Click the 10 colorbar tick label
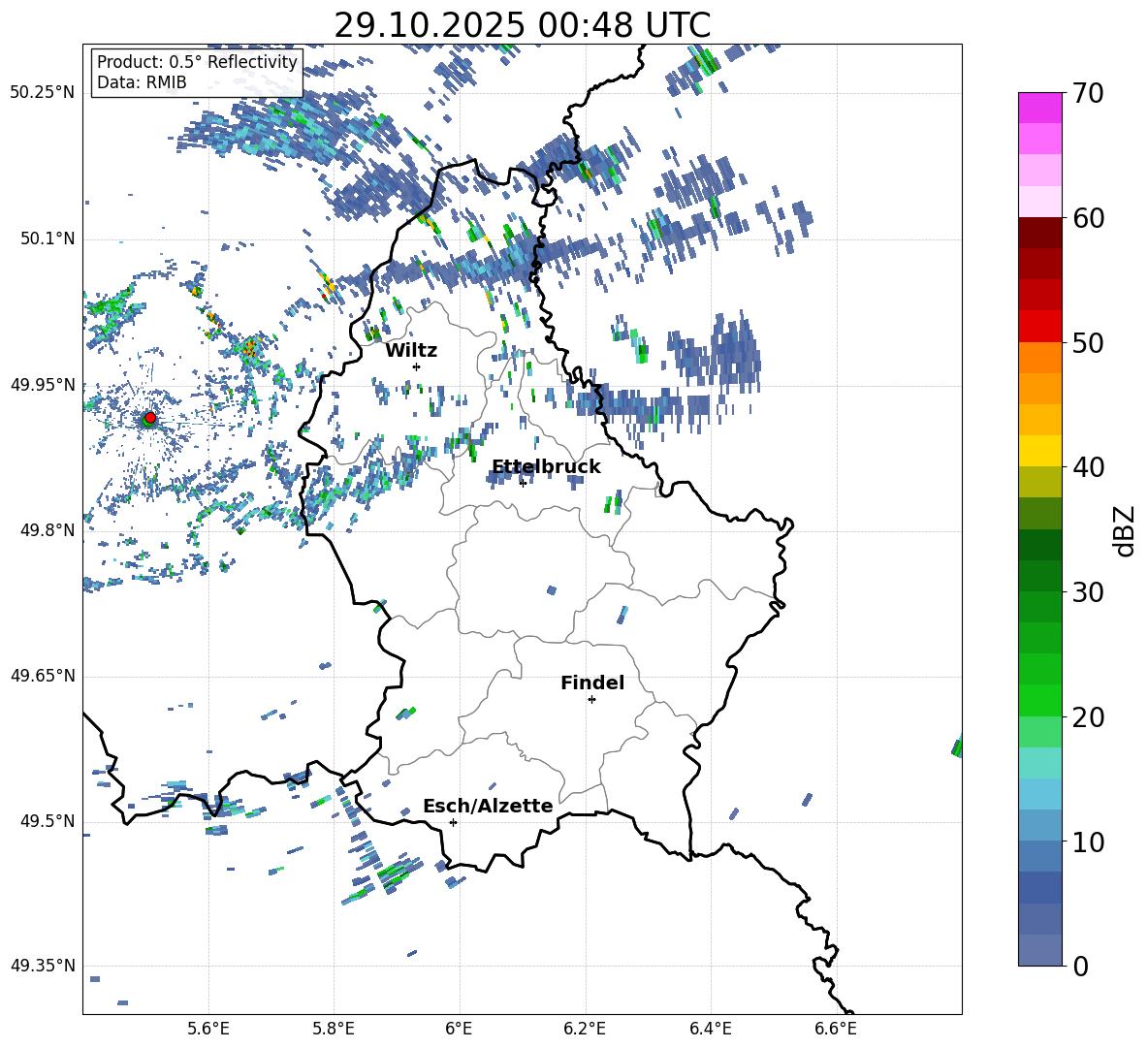1148x1048 pixels. tap(1088, 842)
